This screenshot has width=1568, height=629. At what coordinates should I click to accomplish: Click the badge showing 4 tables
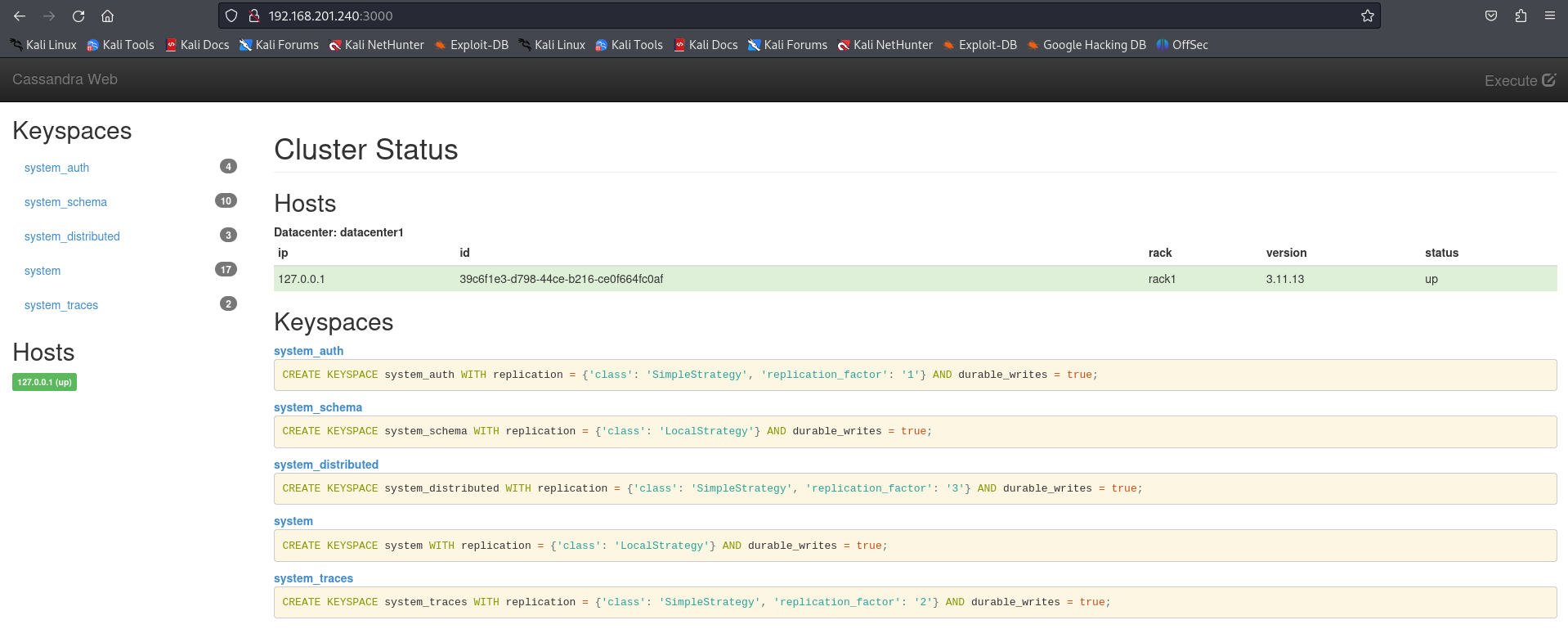[228, 166]
